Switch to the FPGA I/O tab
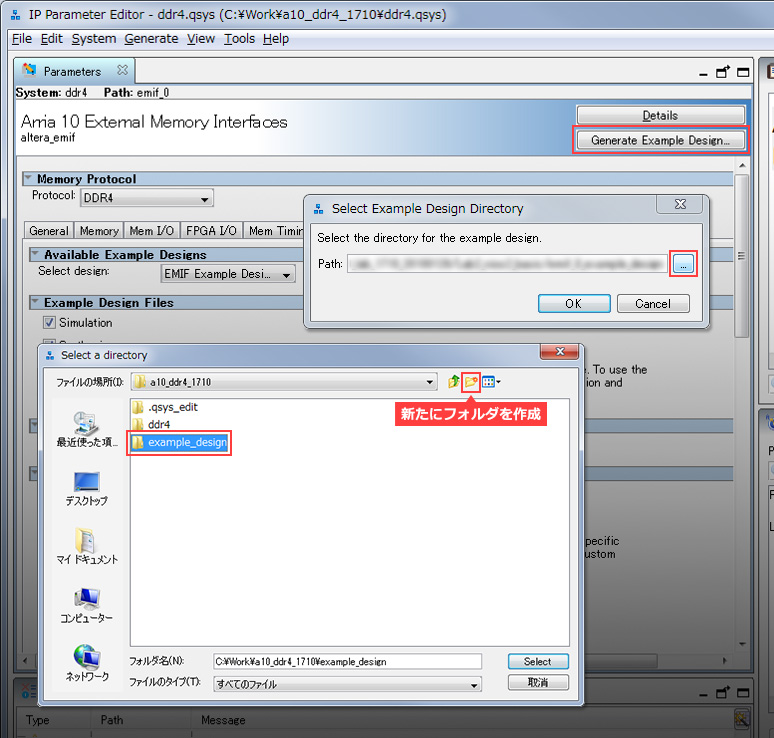Screen dimensions: 774x738 (211, 231)
